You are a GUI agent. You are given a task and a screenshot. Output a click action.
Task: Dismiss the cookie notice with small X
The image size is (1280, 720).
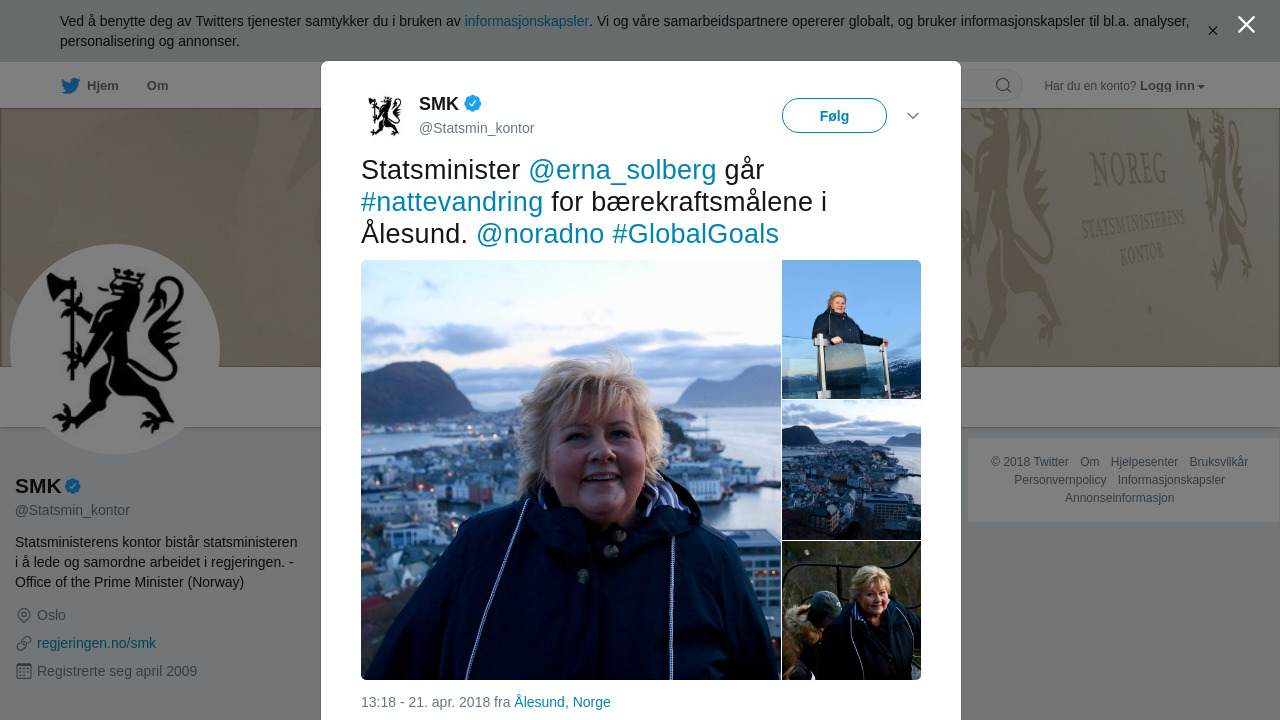1212,31
